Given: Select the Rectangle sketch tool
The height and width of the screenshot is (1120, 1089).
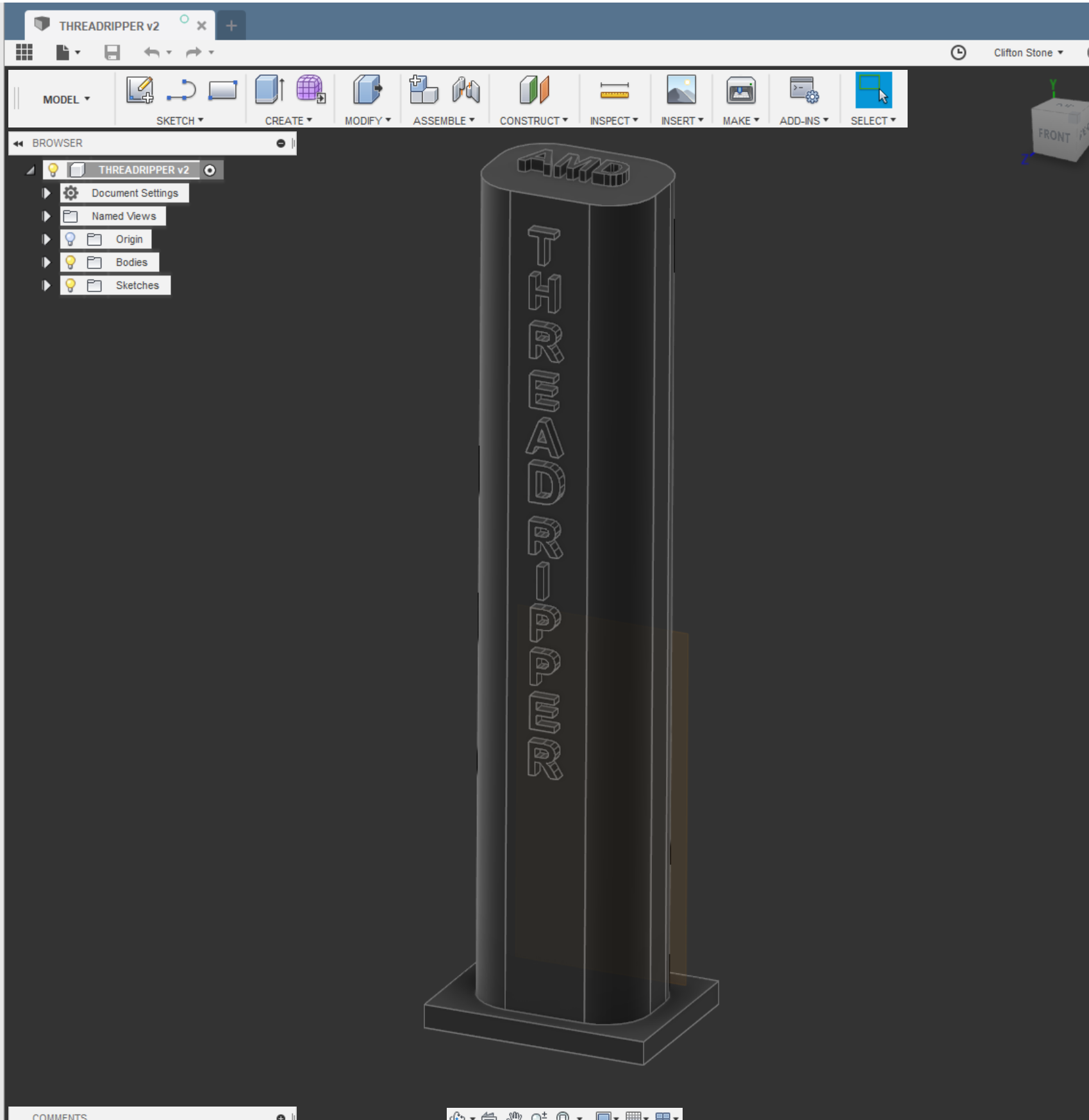Looking at the screenshot, I should click(x=222, y=90).
